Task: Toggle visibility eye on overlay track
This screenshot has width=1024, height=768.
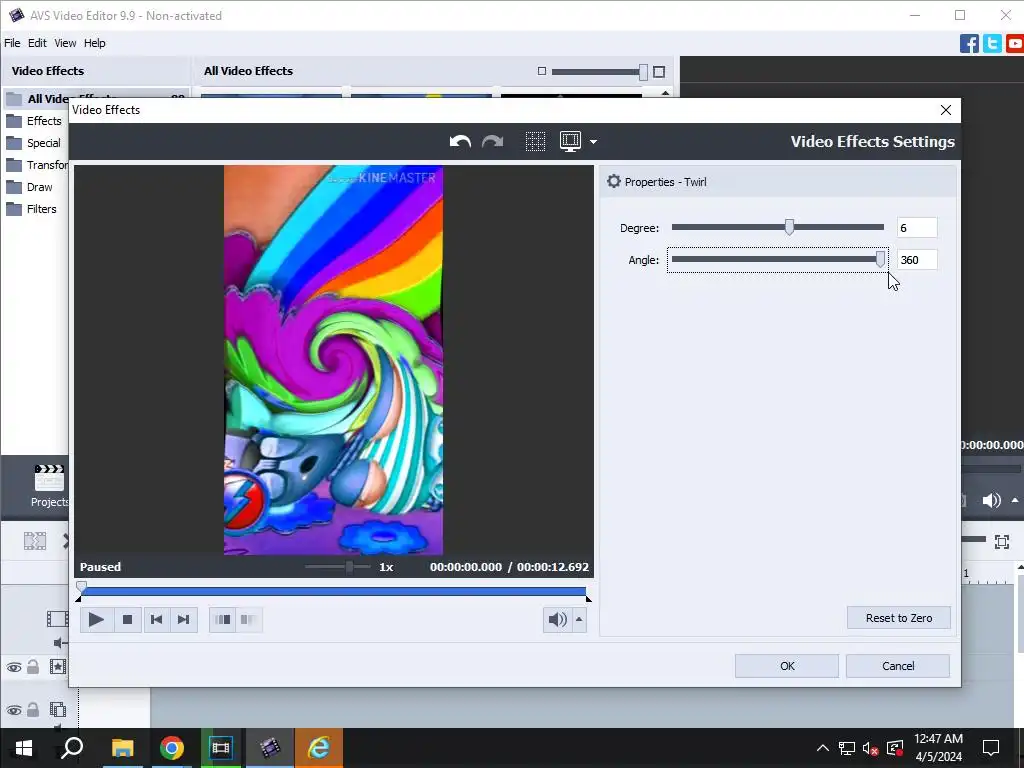Action: tap(14, 710)
